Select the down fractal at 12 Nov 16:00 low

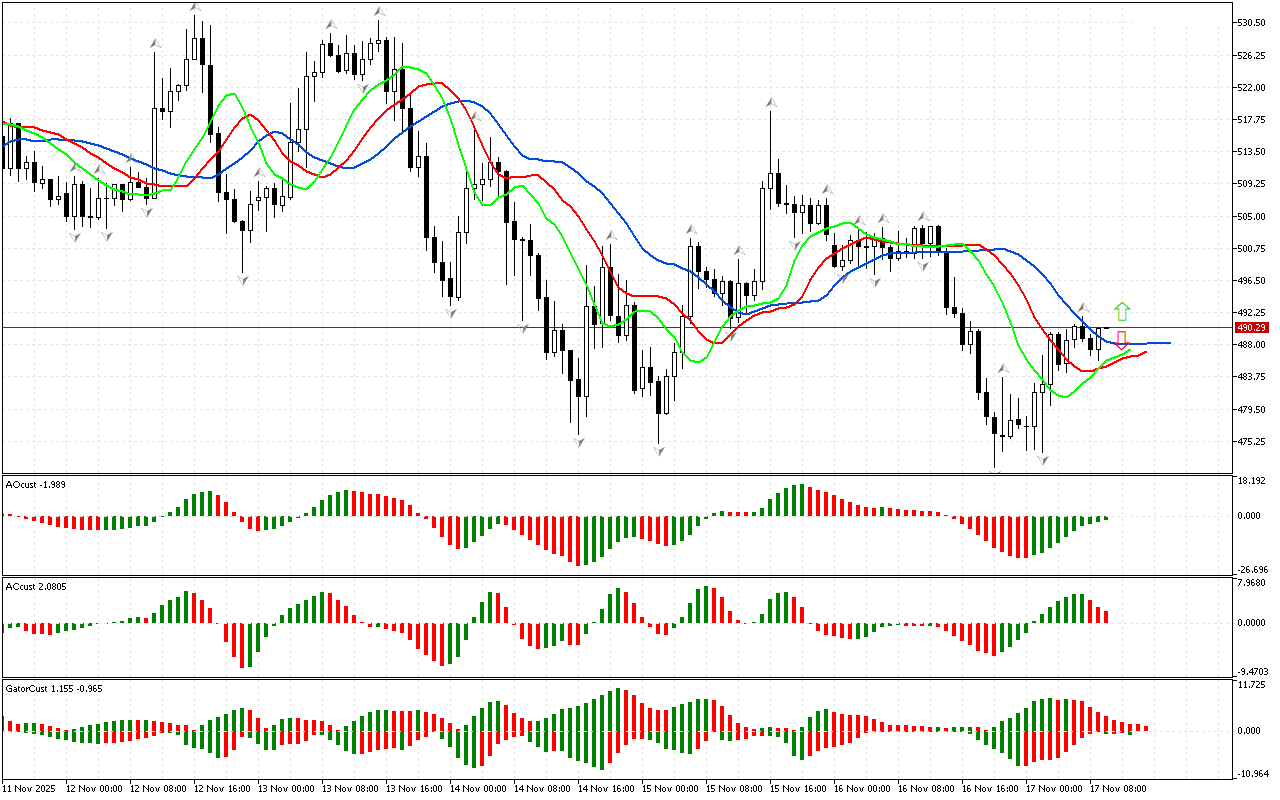(x=243, y=280)
